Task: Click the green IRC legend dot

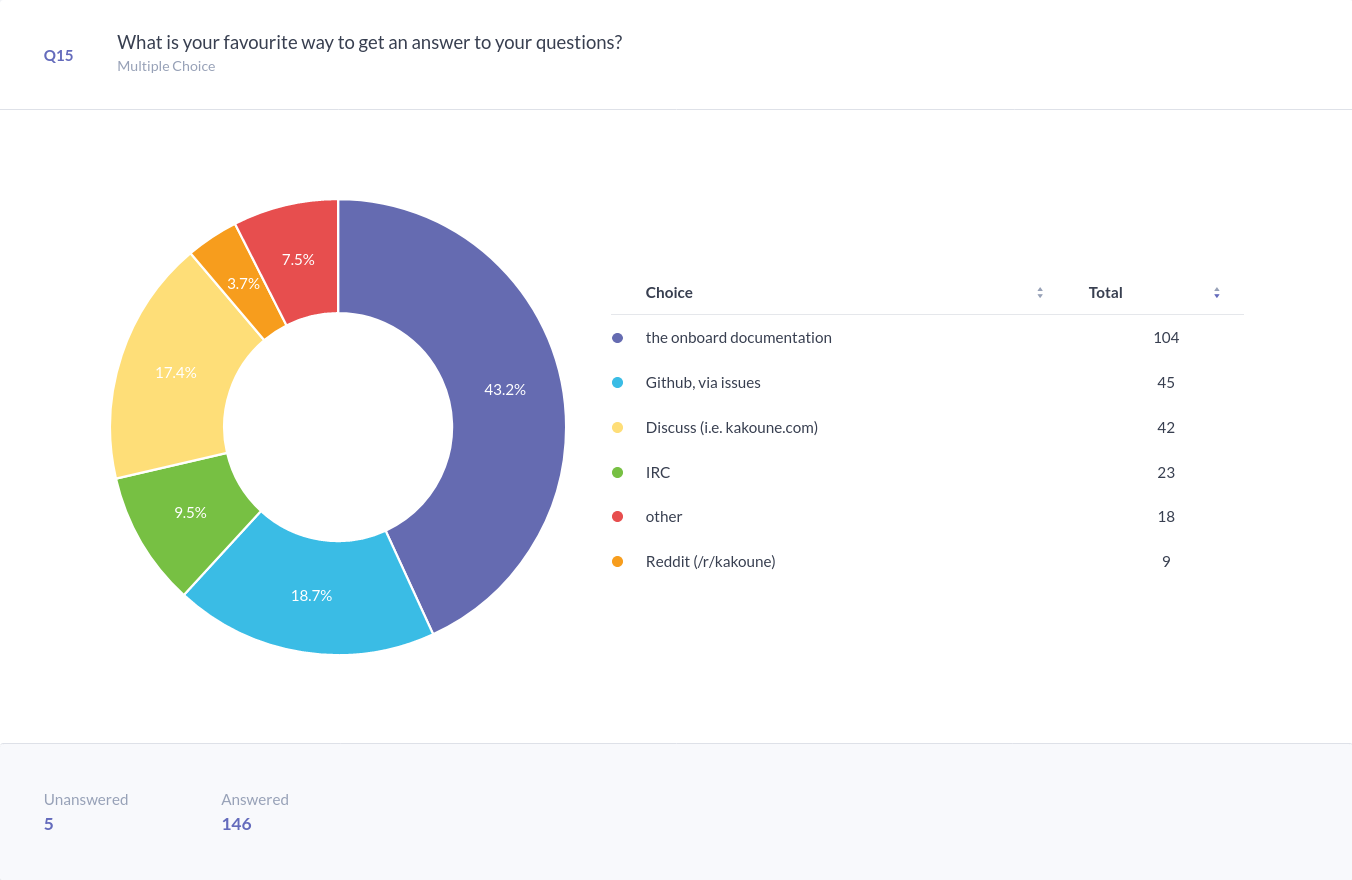Action: point(617,472)
